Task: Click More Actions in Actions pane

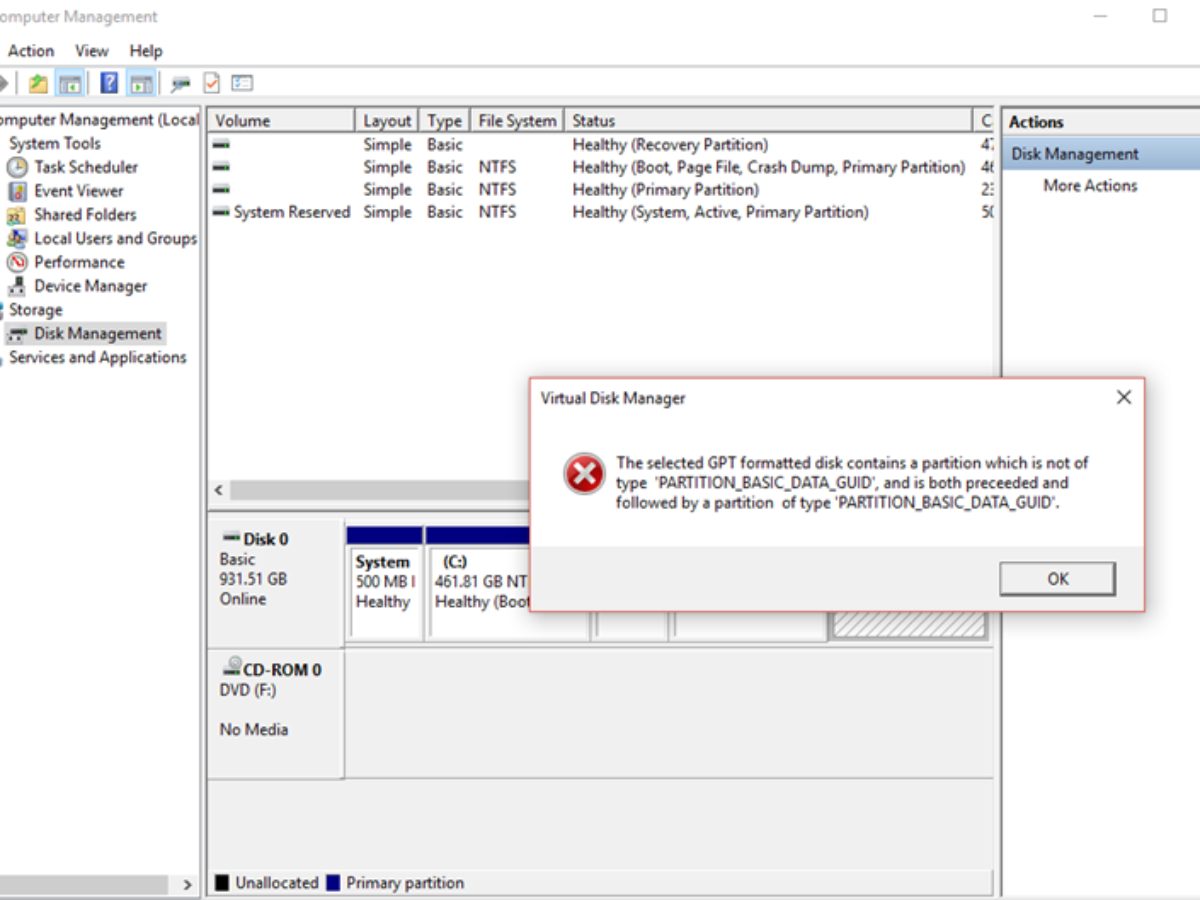Action: [1090, 186]
